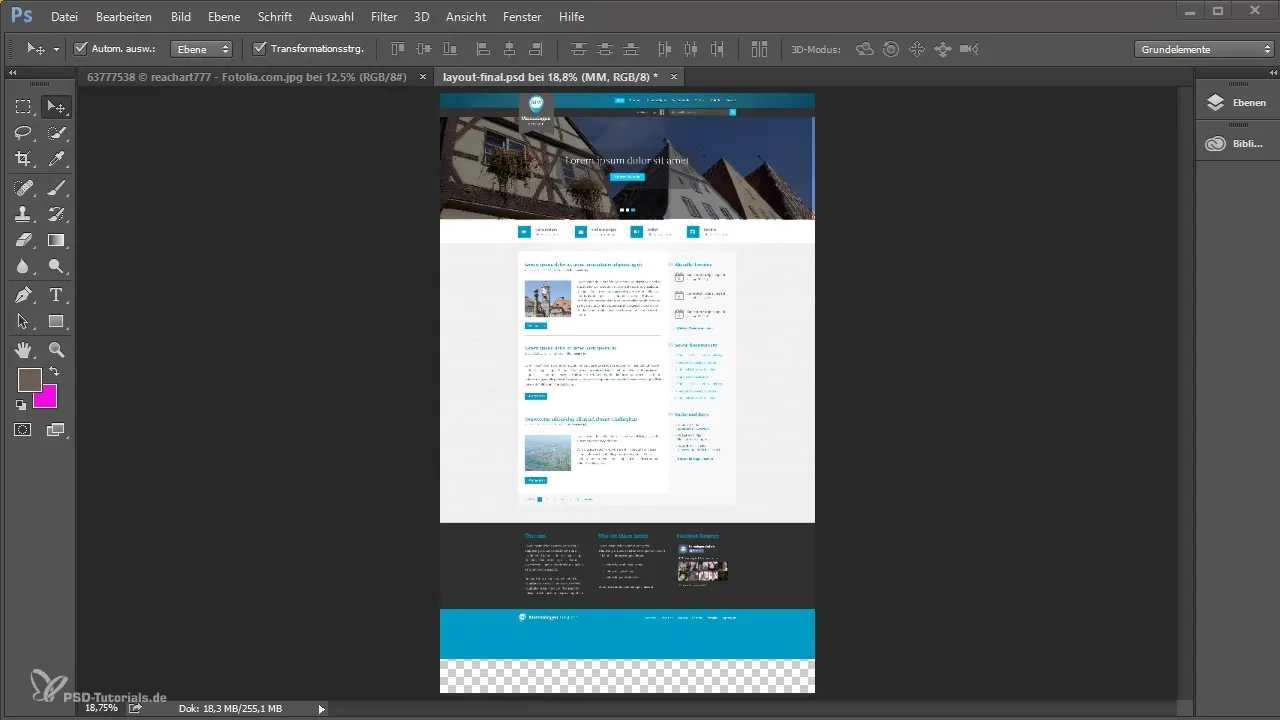
Task: Select the Type tool
Action: [x=57, y=295]
